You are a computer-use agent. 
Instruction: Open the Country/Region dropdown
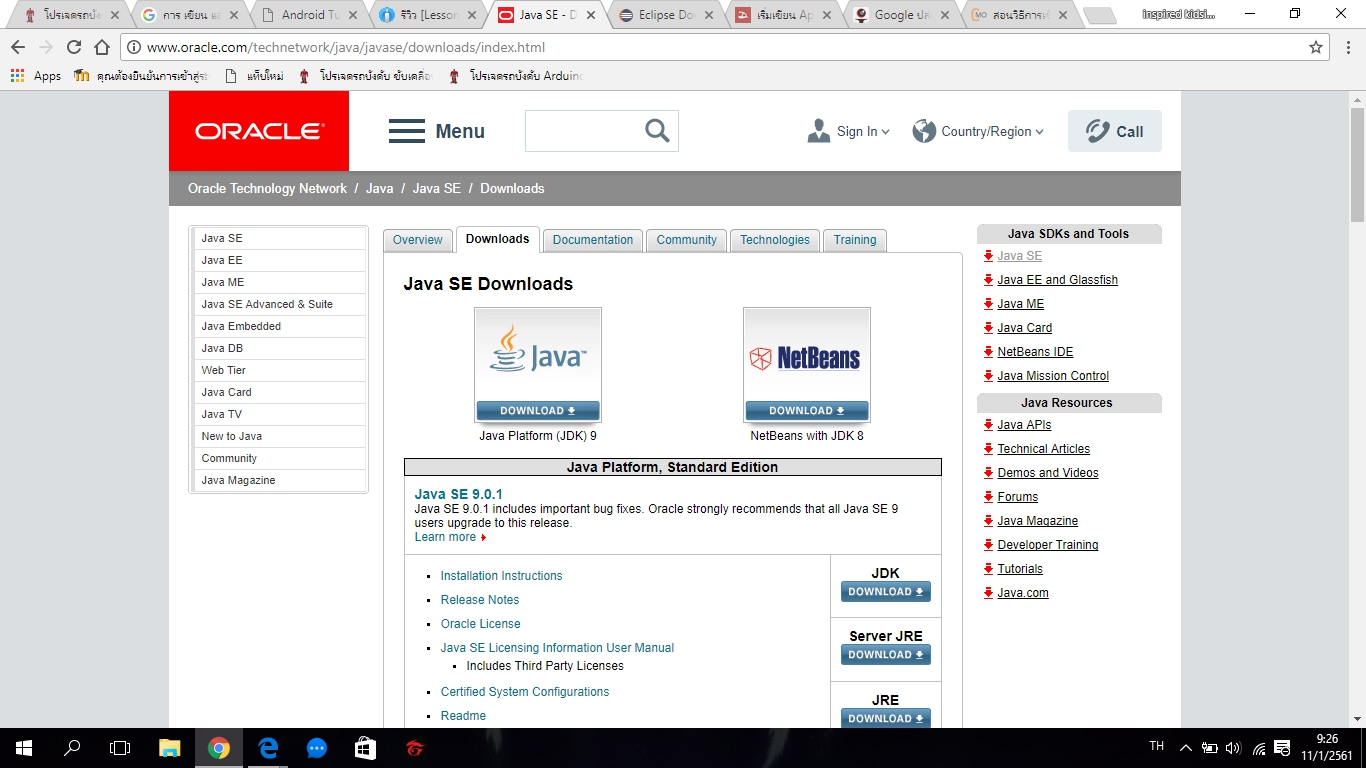pyautogui.click(x=979, y=131)
